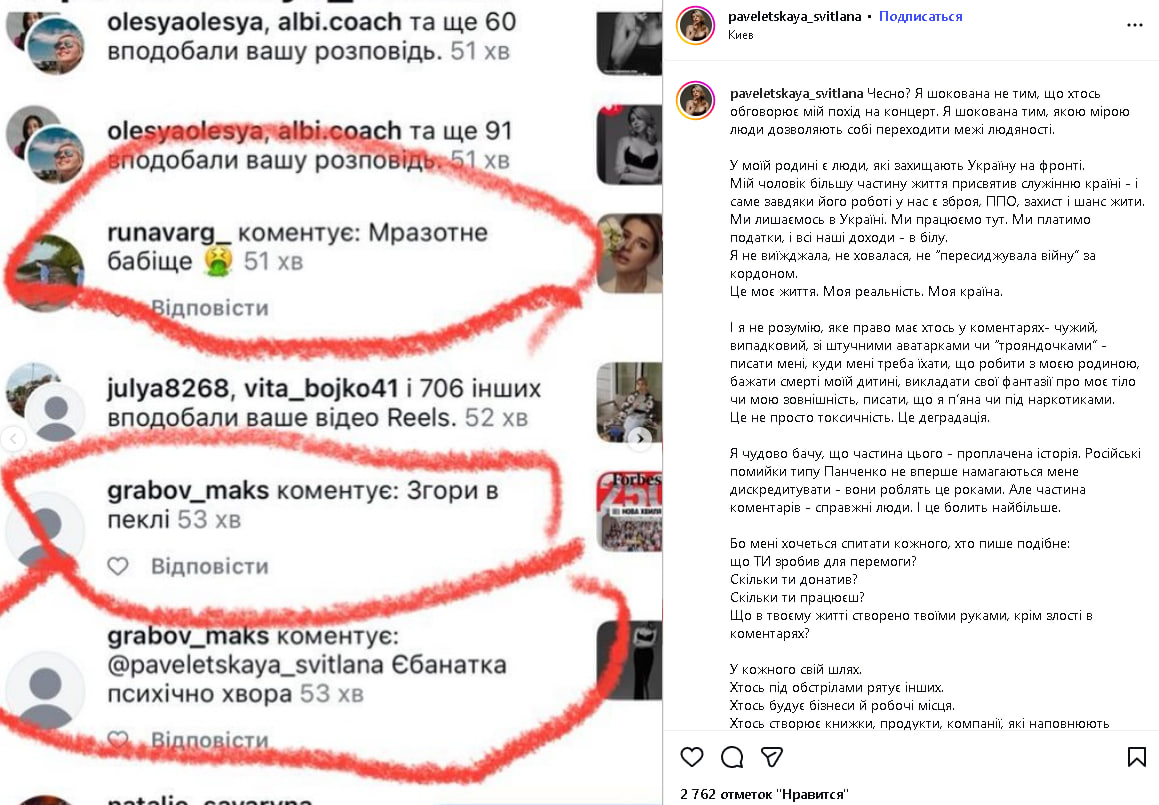1159x805 pixels.
Task: Open the three-dot more options menu
Action: click(x=1135, y=25)
